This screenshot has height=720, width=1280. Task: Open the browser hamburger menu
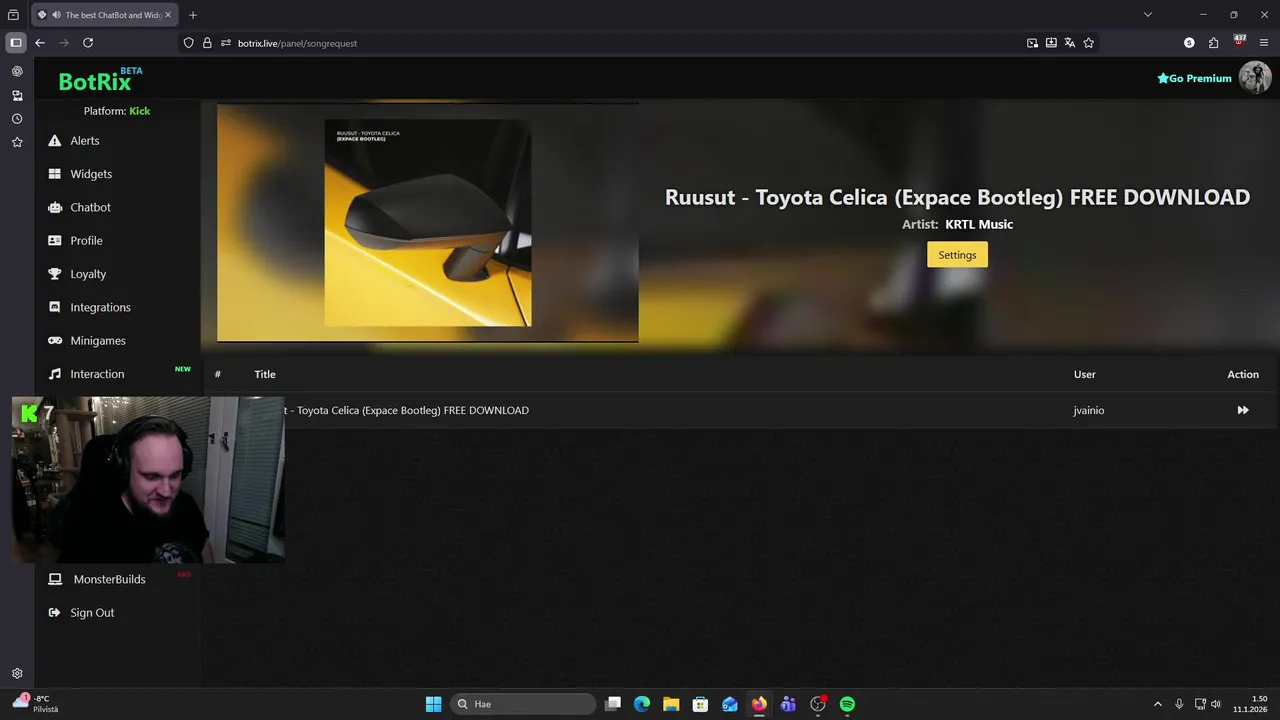(1264, 43)
